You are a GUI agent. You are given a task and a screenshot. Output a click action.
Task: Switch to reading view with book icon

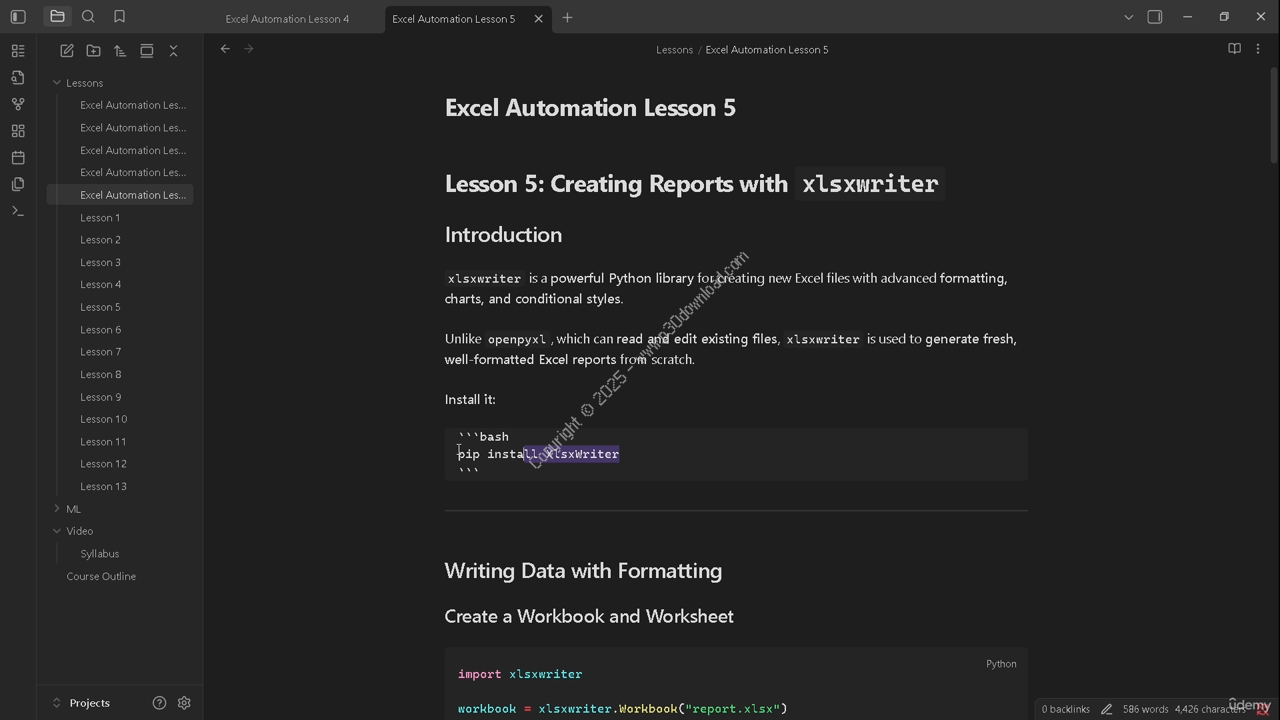[1234, 49]
